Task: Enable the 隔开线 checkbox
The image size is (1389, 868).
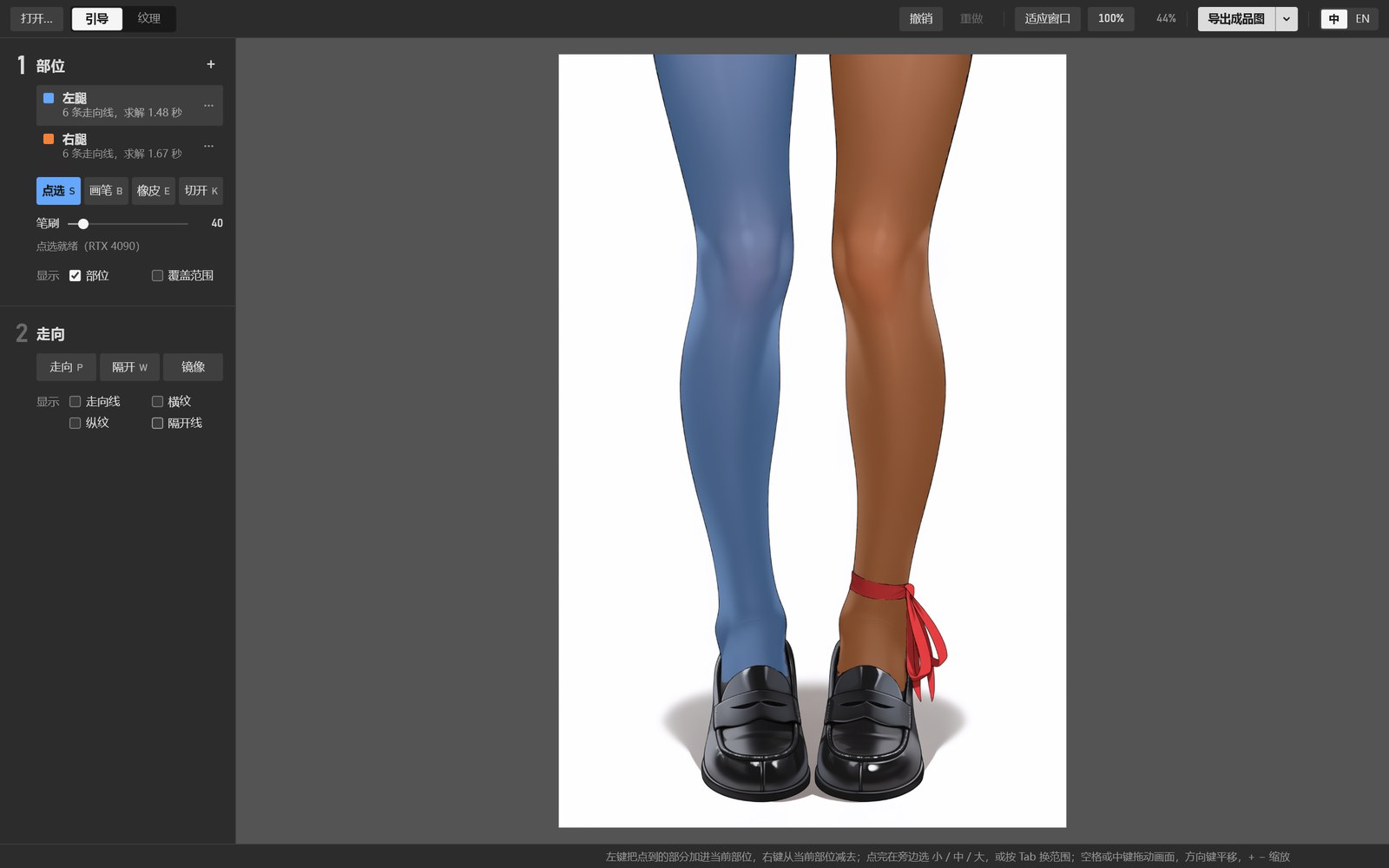Action: click(157, 423)
